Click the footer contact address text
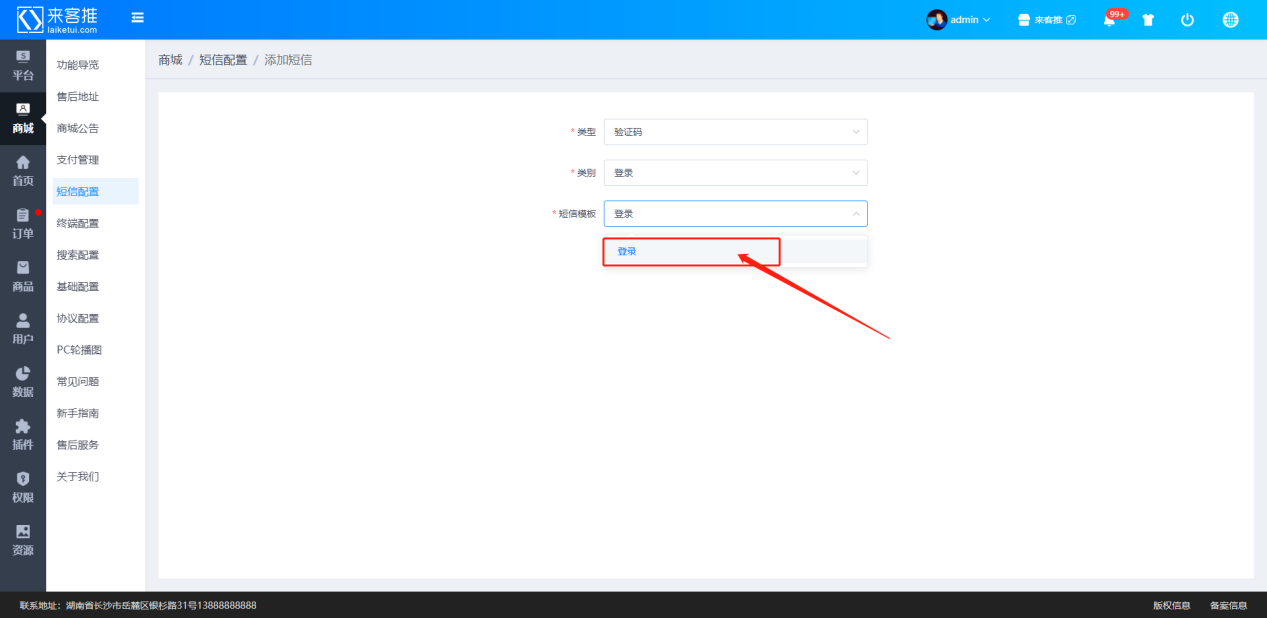Screen dimensions: 1267x618 (x=138, y=605)
